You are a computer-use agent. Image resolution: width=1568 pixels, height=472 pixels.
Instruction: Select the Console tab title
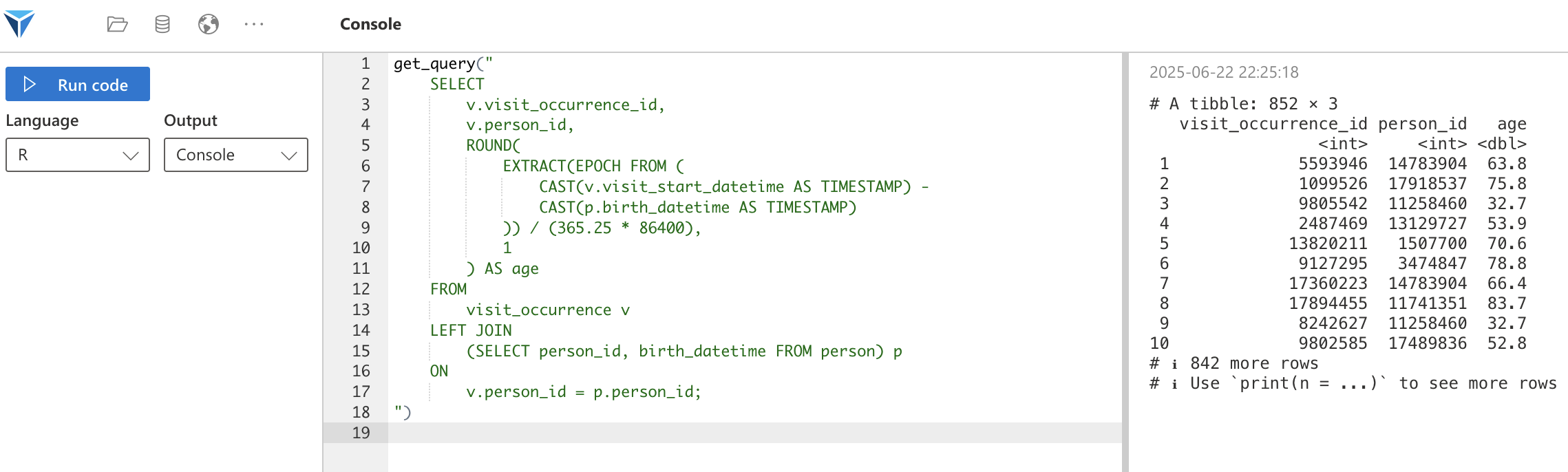[370, 24]
